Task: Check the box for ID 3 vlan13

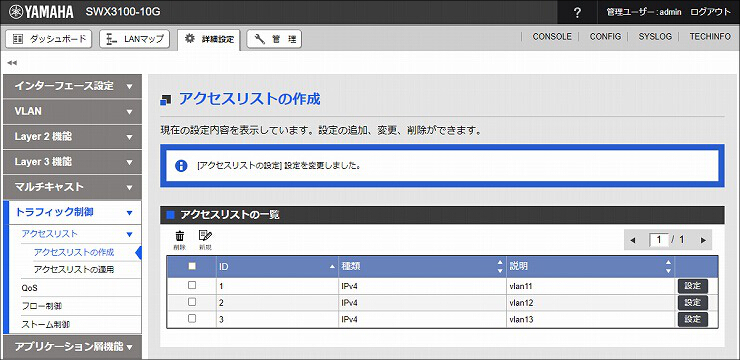Action: (192, 318)
